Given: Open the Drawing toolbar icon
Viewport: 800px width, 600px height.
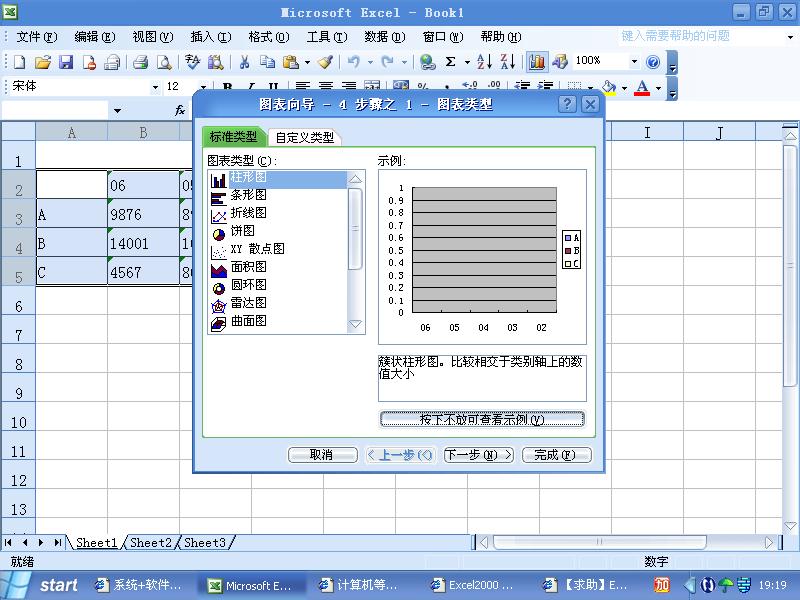Looking at the screenshot, I should point(560,62).
